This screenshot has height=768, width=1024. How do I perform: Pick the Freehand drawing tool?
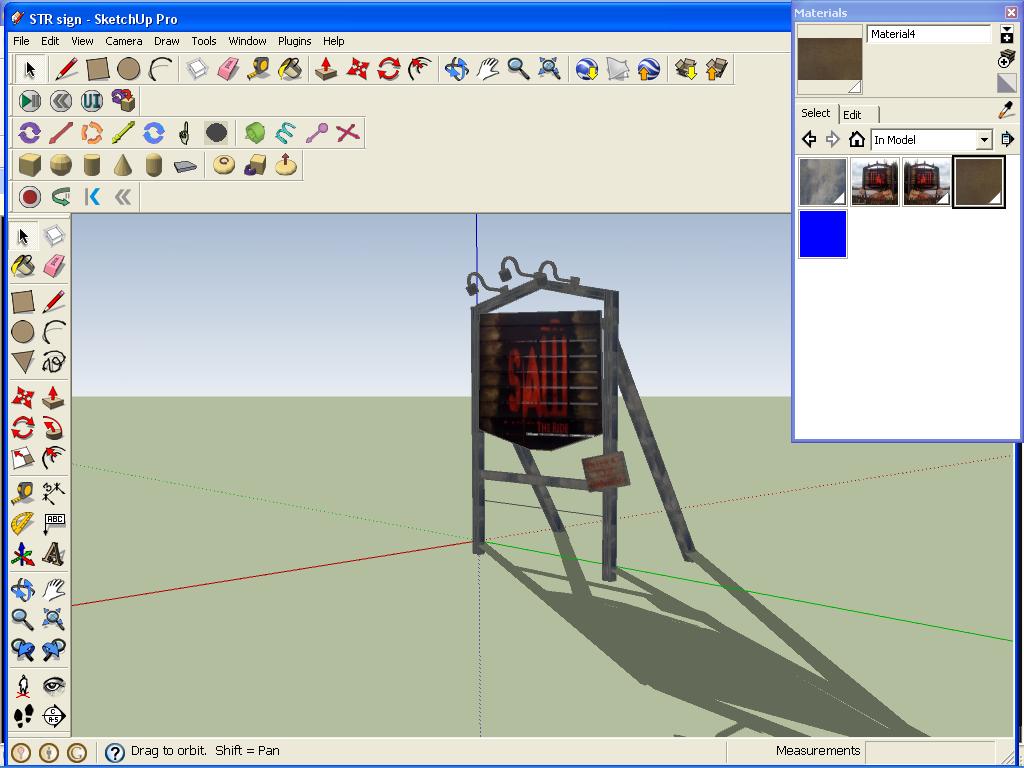[x=54, y=362]
